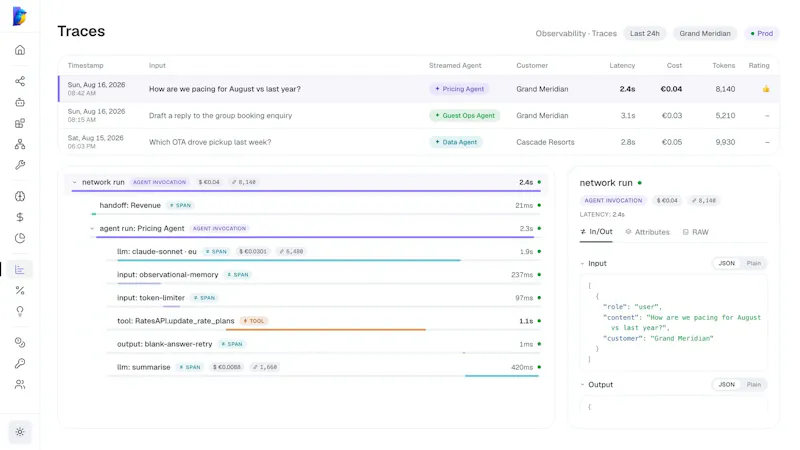This screenshot has height=450, width=800.
Task: Open the share-nodes icon in sidebar
Action: [20, 81]
